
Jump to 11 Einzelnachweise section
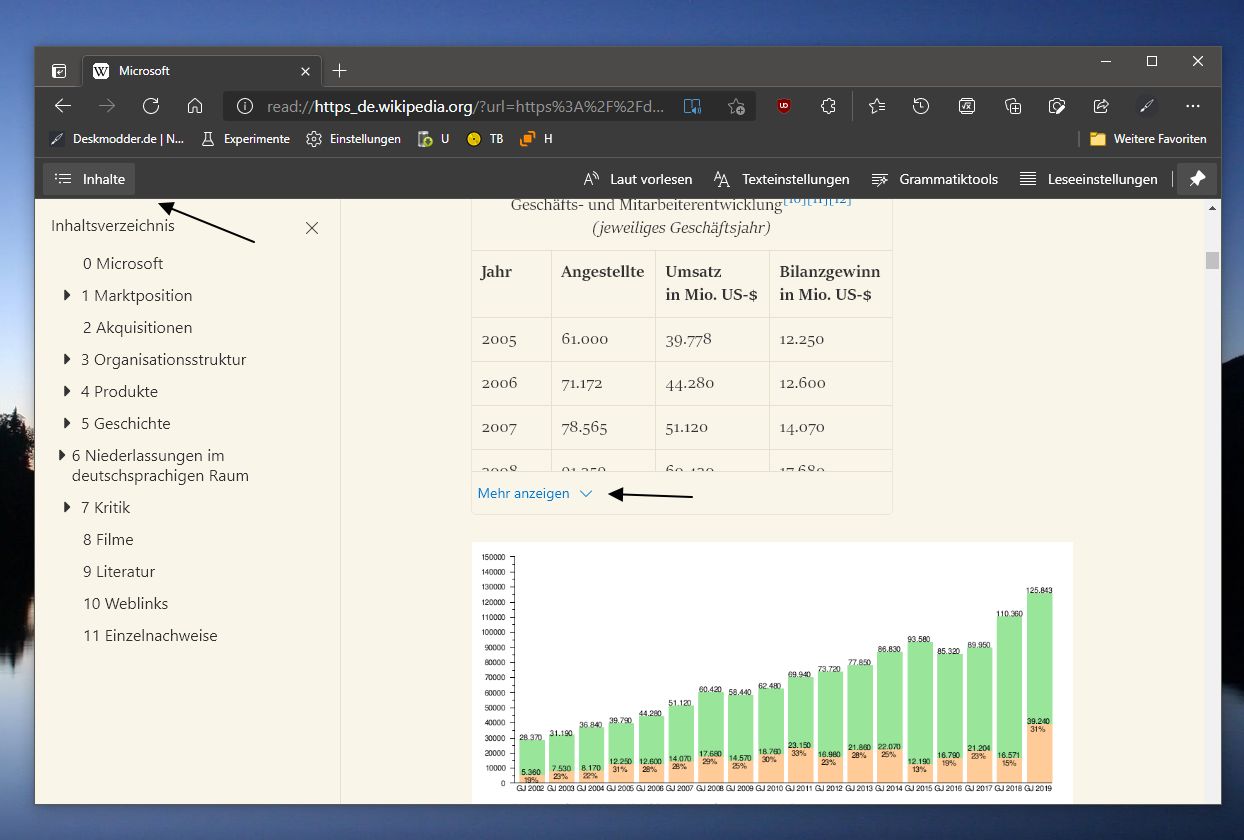(150, 636)
